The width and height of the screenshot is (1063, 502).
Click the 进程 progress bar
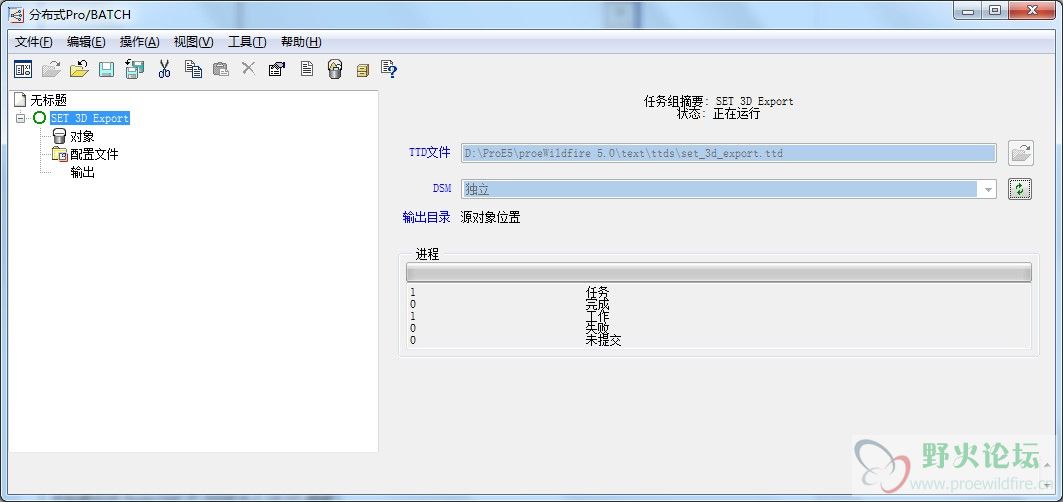(x=719, y=273)
